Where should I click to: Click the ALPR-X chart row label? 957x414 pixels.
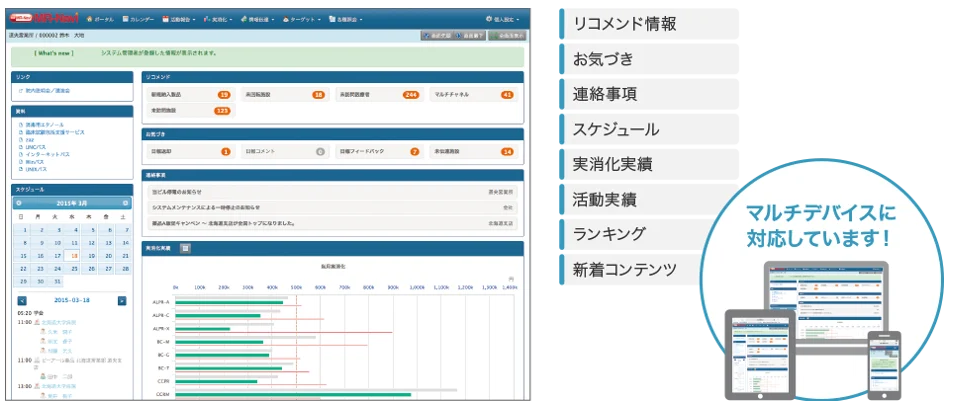coord(161,329)
